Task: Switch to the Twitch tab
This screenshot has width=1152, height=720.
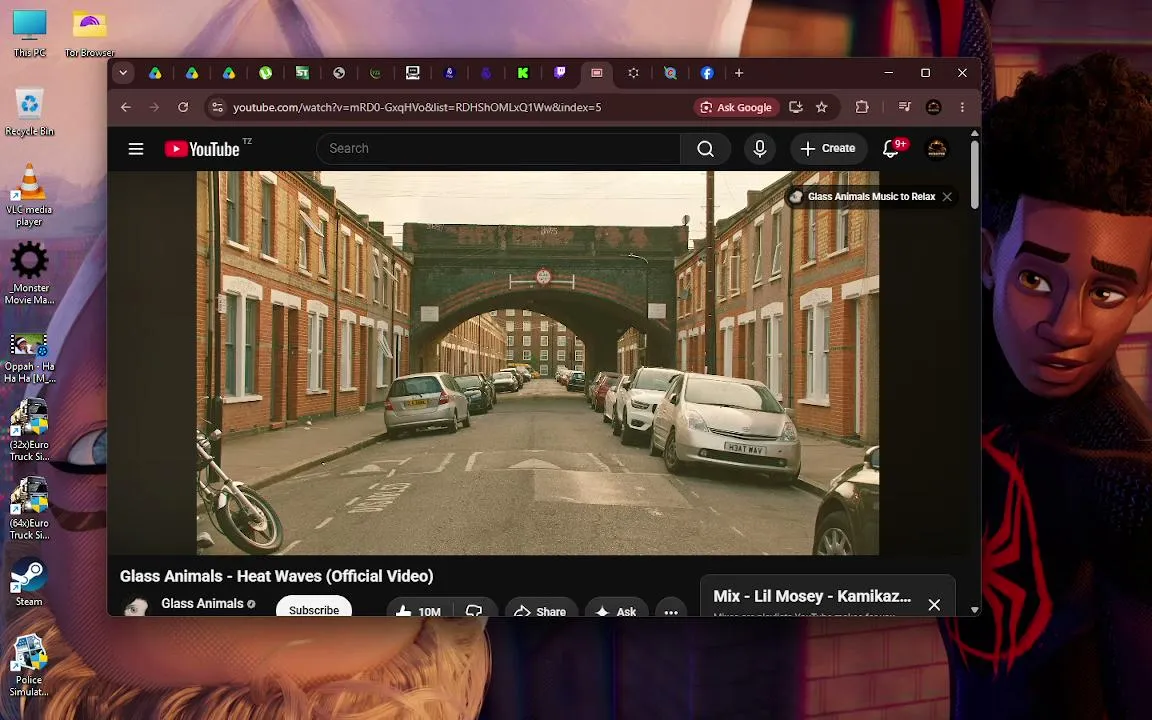Action: pyautogui.click(x=560, y=73)
